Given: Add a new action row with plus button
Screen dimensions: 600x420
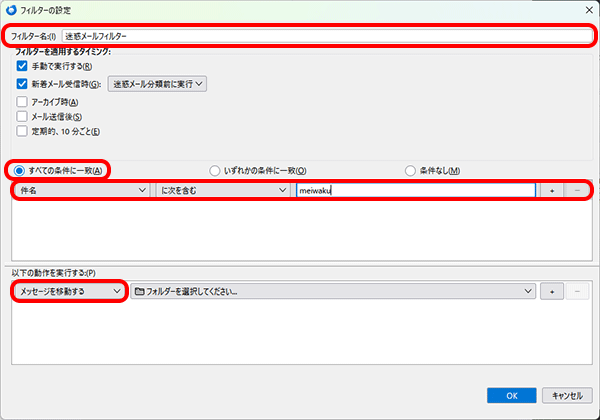Looking at the screenshot, I should coord(552,291).
